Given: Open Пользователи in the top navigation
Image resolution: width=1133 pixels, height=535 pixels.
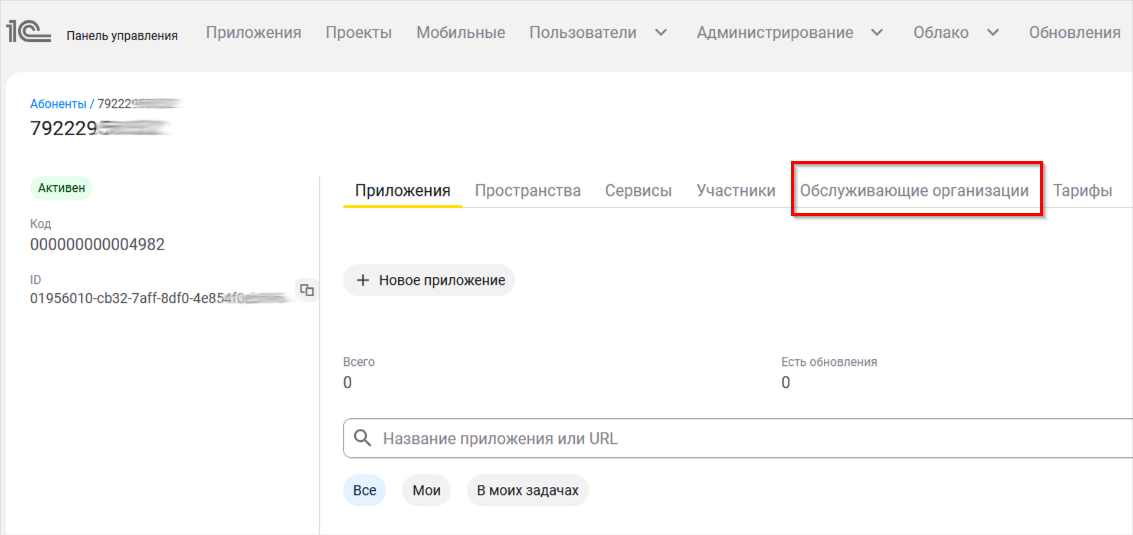Looking at the screenshot, I should click(x=583, y=33).
